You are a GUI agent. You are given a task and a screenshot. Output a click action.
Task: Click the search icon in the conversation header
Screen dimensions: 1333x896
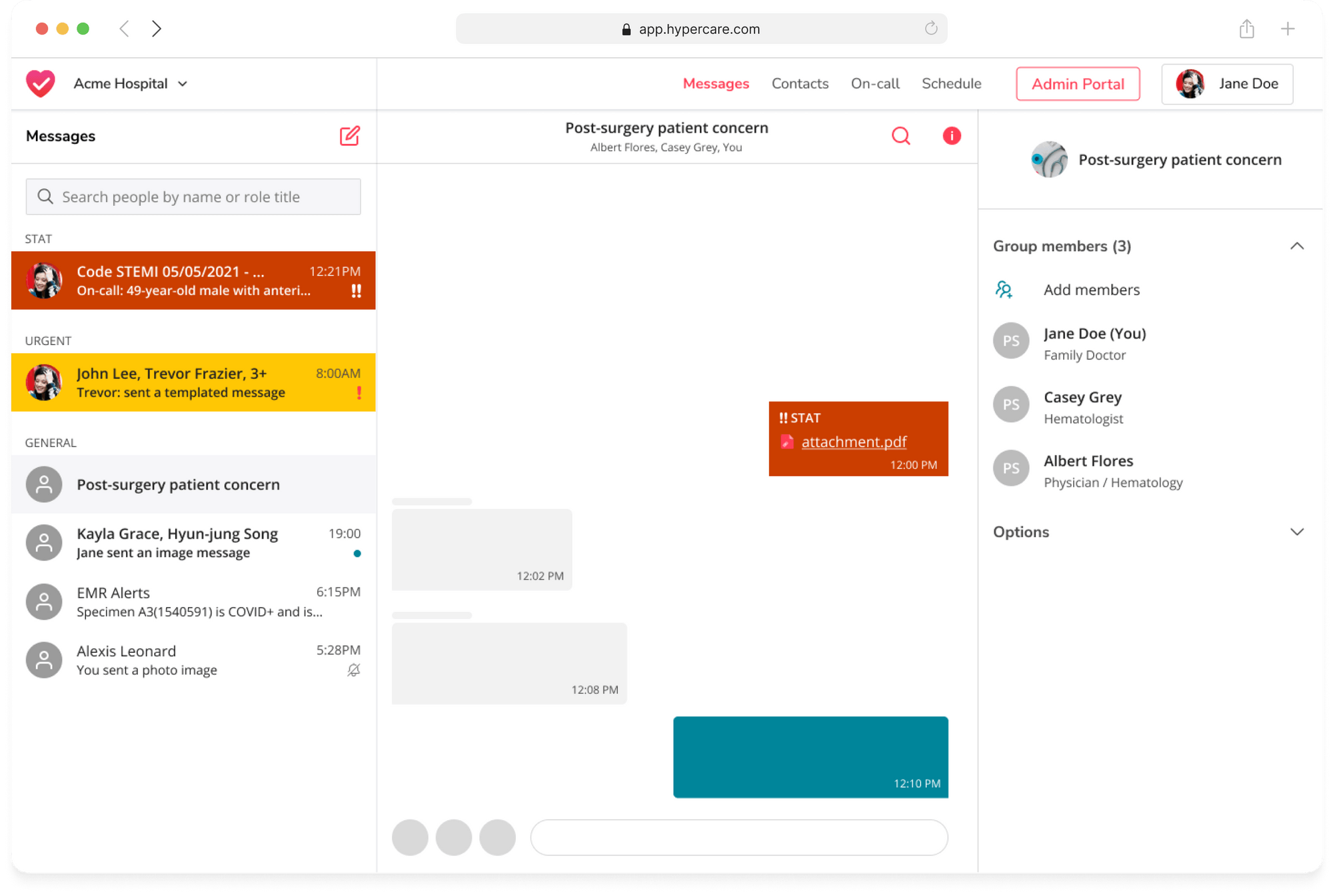[x=901, y=136]
